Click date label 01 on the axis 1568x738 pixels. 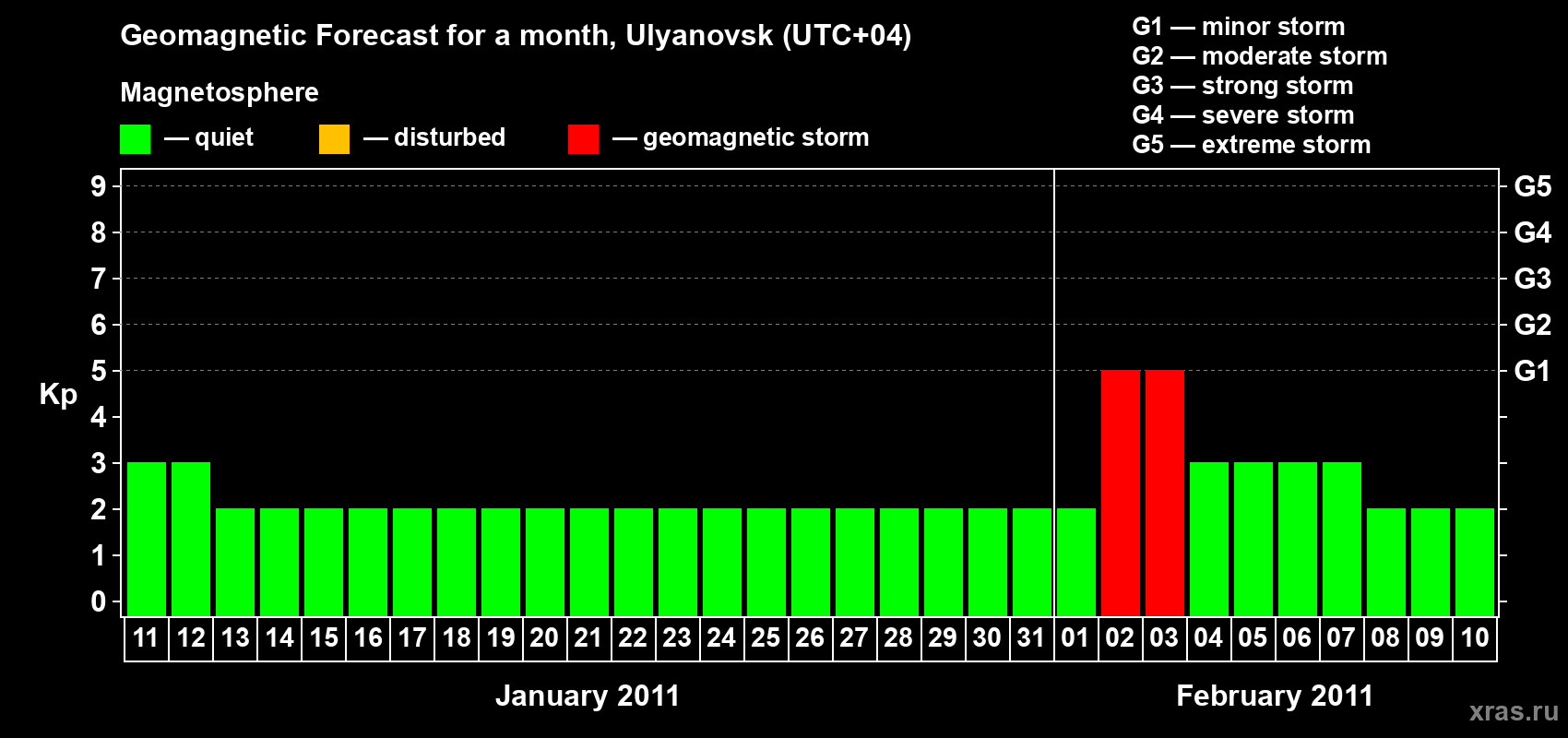point(1075,637)
